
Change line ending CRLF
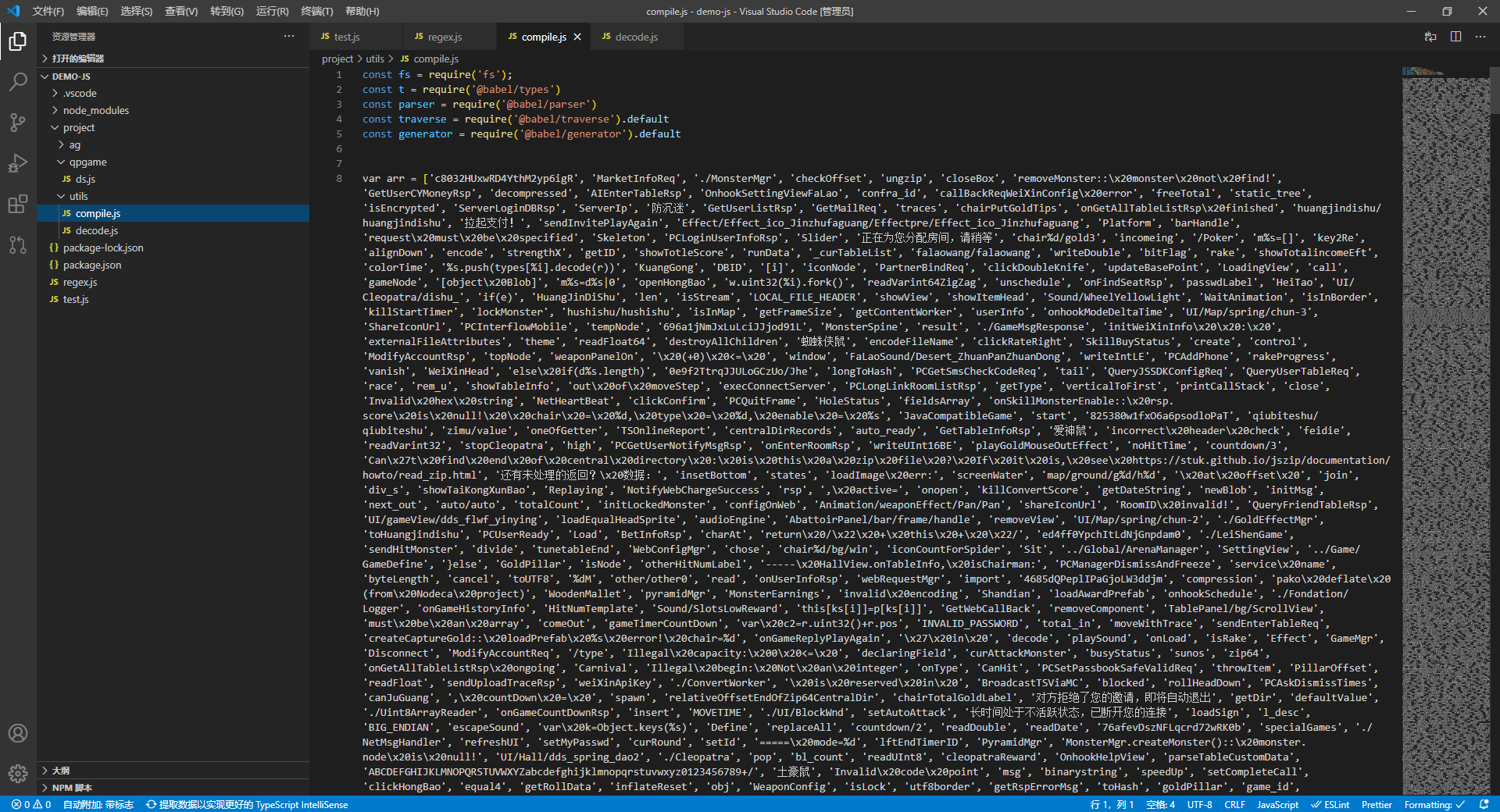pos(1234,804)
